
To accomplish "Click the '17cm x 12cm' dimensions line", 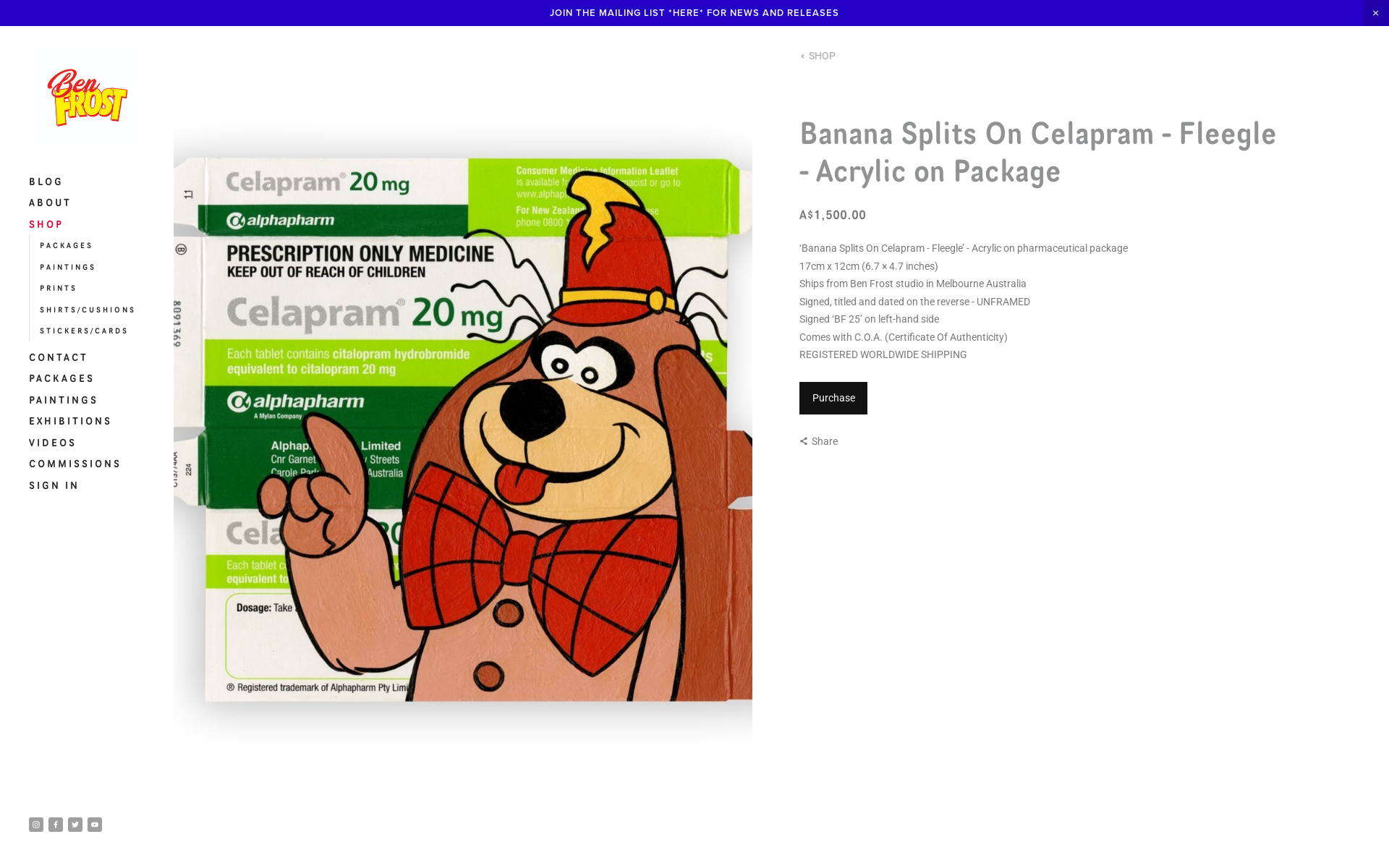I will point(868,266).
